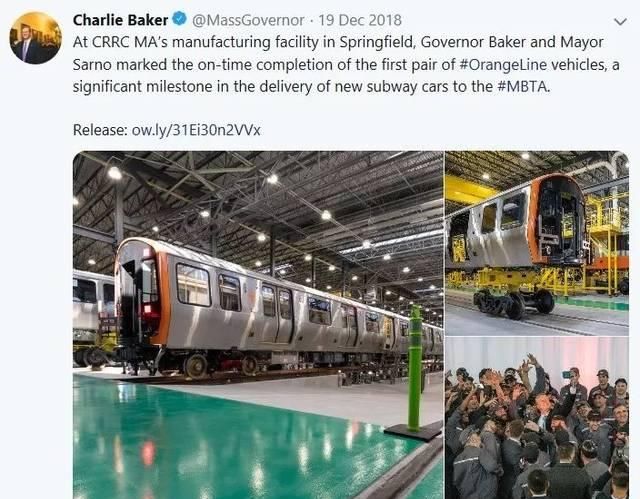Screen dimensions: 640x499
Task: Open the tweet options chevron menu
Action: [x=620, y=22]
